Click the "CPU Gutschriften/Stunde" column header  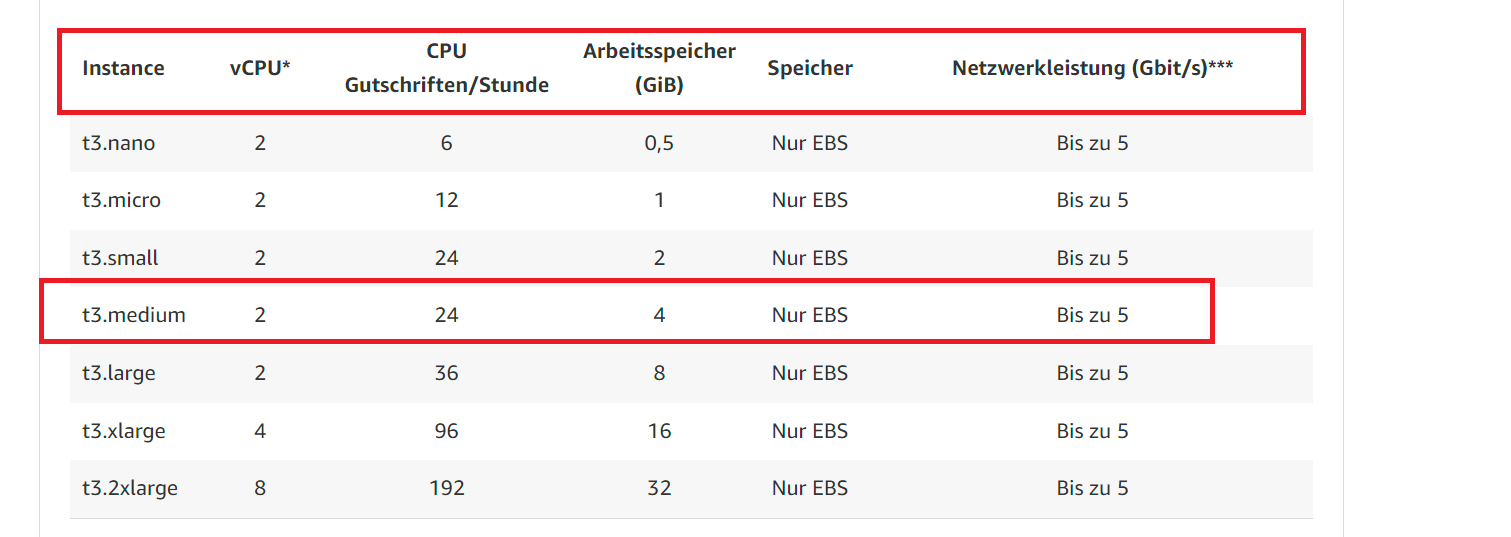[x=447, y=68]
